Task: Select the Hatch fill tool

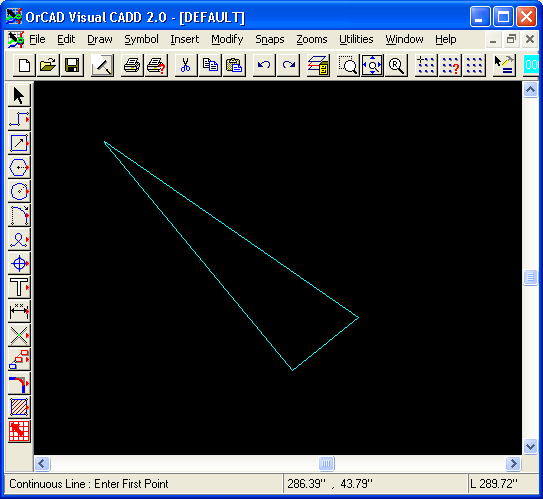Action: pos(19,407)
